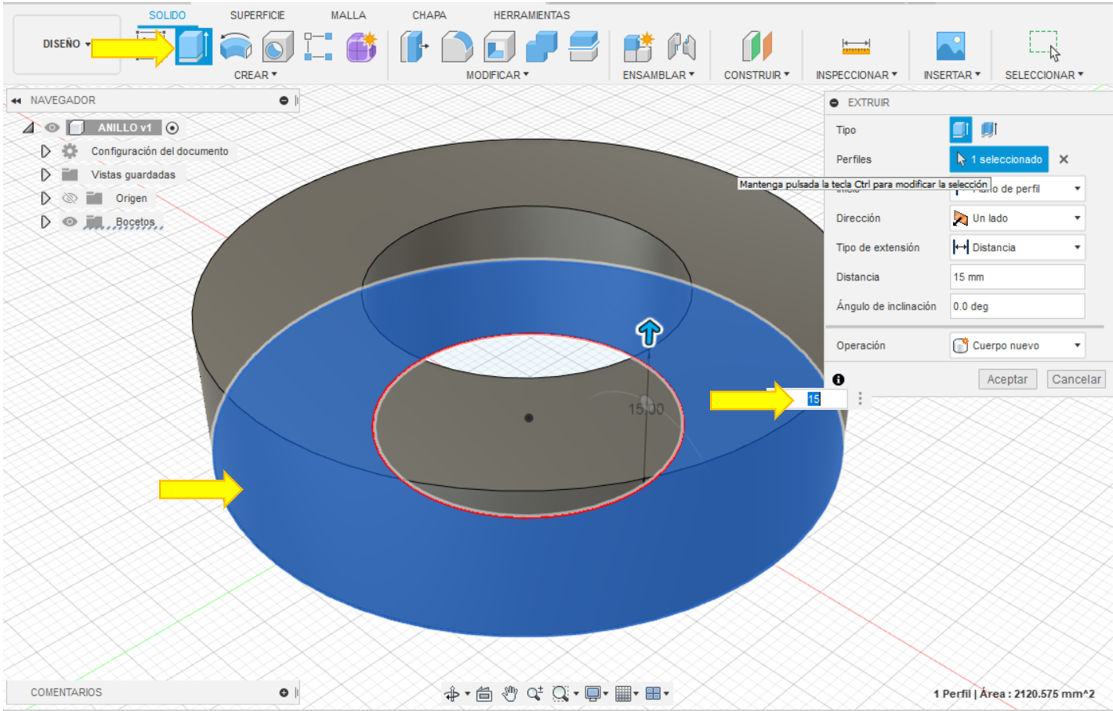The image size is (1113, 711).
Task: Open the CREAR menu
Action: click(x=256, y=75)
